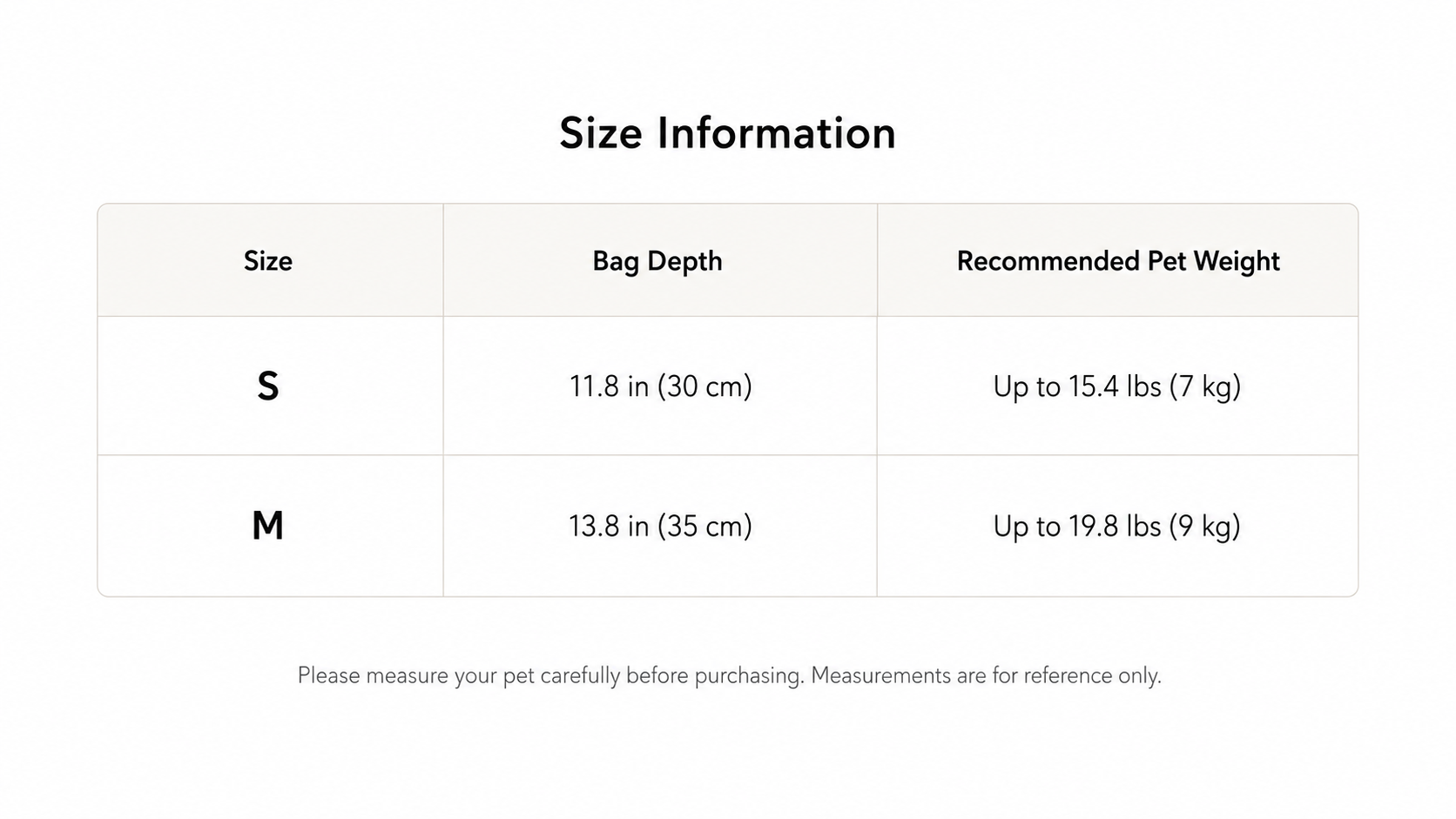Click the 13.8 in (35 cm) cell
This screenshot has height=819, width=1456.
pyautogui.click(x=660, y=526)
